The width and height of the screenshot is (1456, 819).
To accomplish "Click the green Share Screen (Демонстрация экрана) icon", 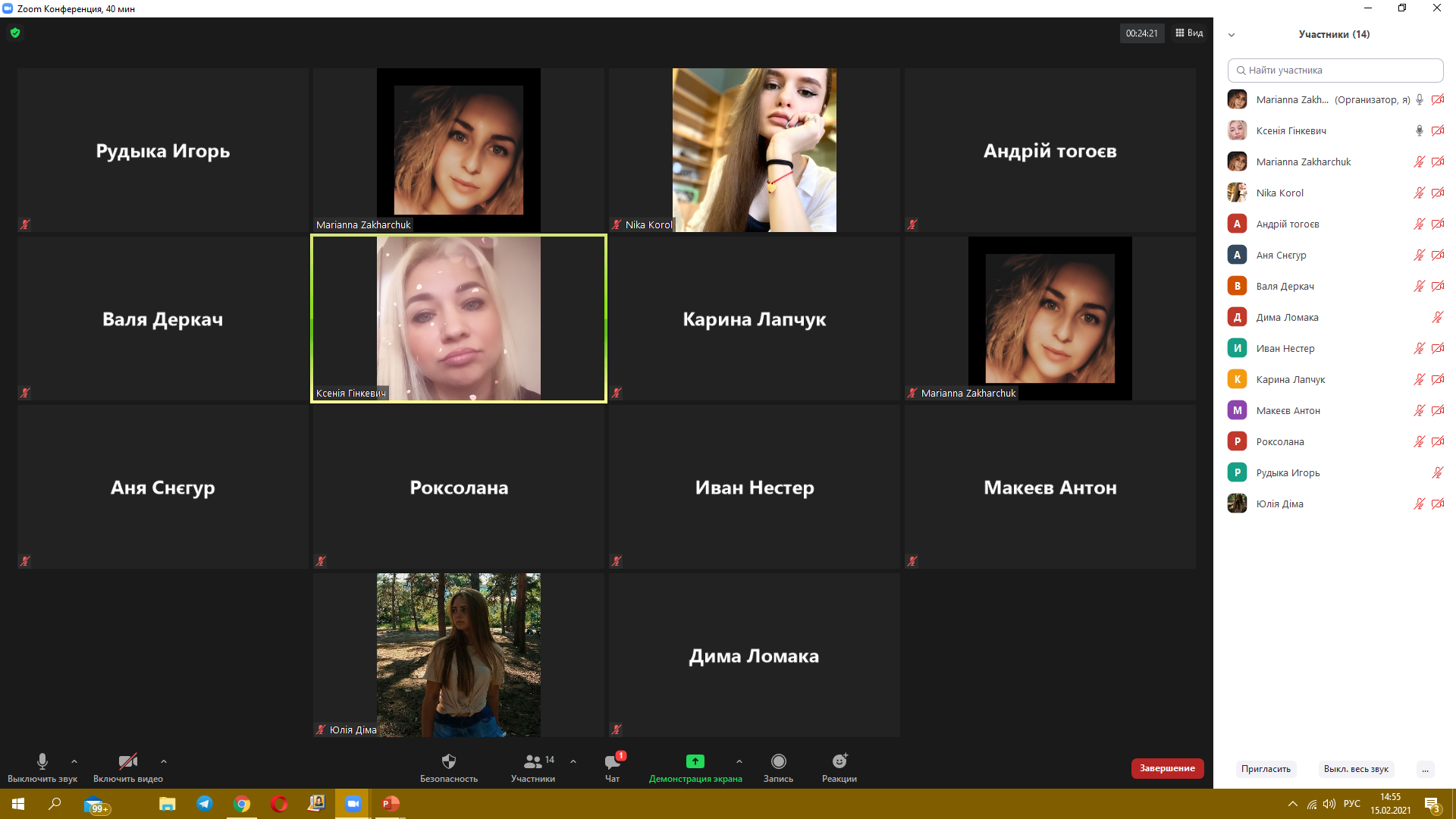I will pyautogui.click(x=695, y=761).
